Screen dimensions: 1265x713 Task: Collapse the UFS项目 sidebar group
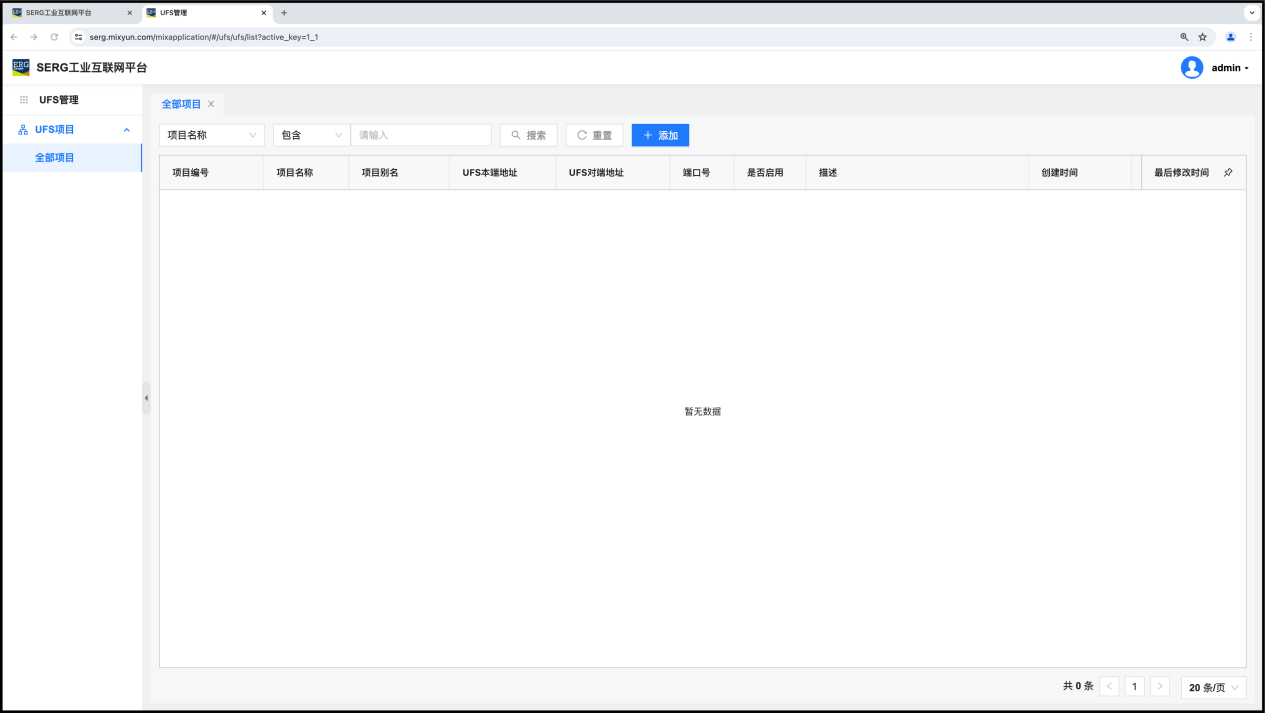pyautogui.click(x=126, y=130)
